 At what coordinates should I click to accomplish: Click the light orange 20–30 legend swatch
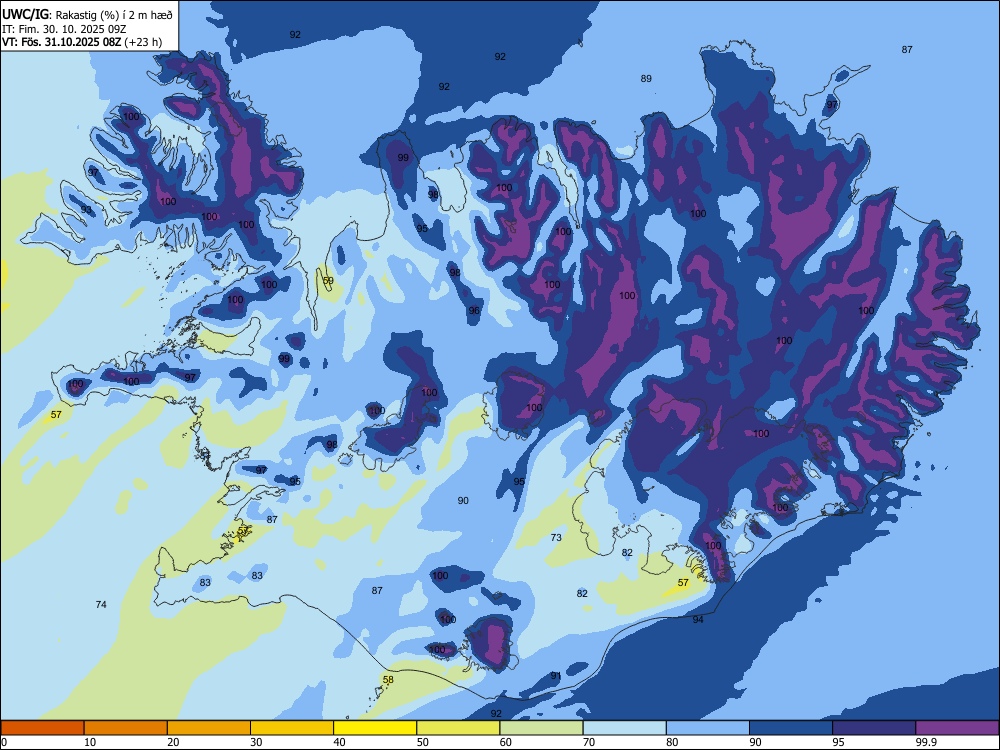pos(209,728)
